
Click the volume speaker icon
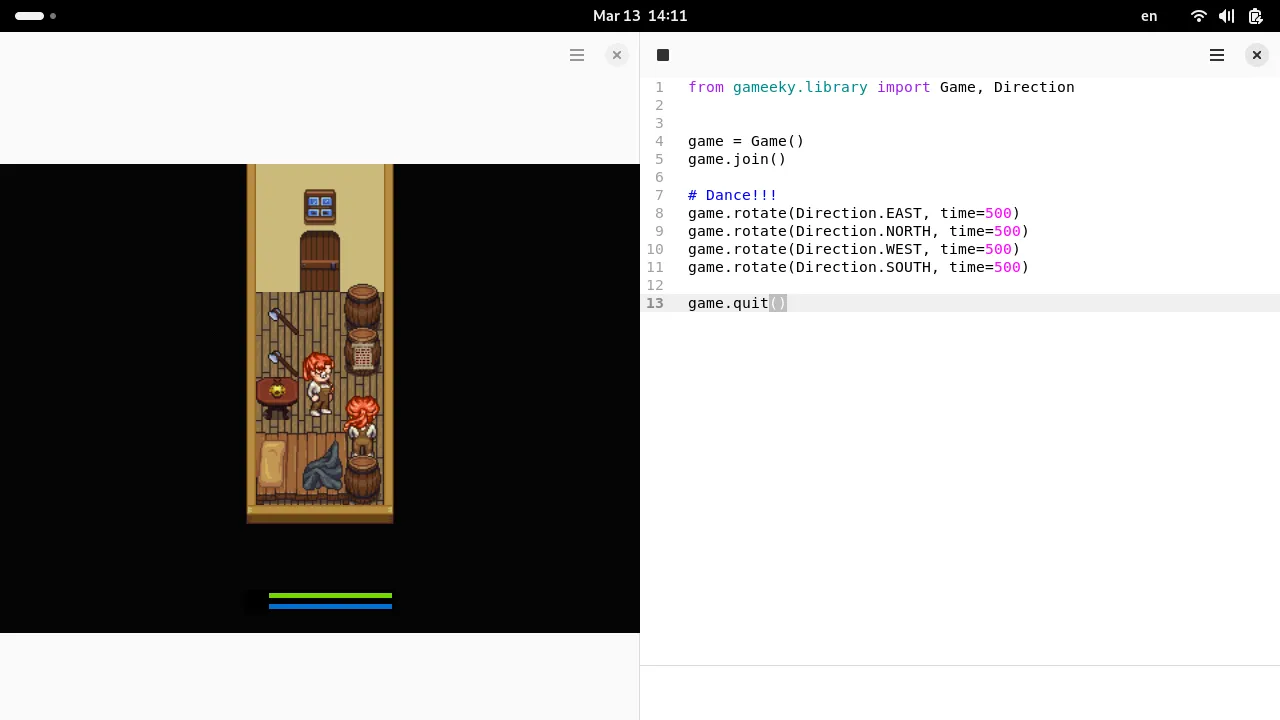pyautogui.click(x=1226, y=16)
